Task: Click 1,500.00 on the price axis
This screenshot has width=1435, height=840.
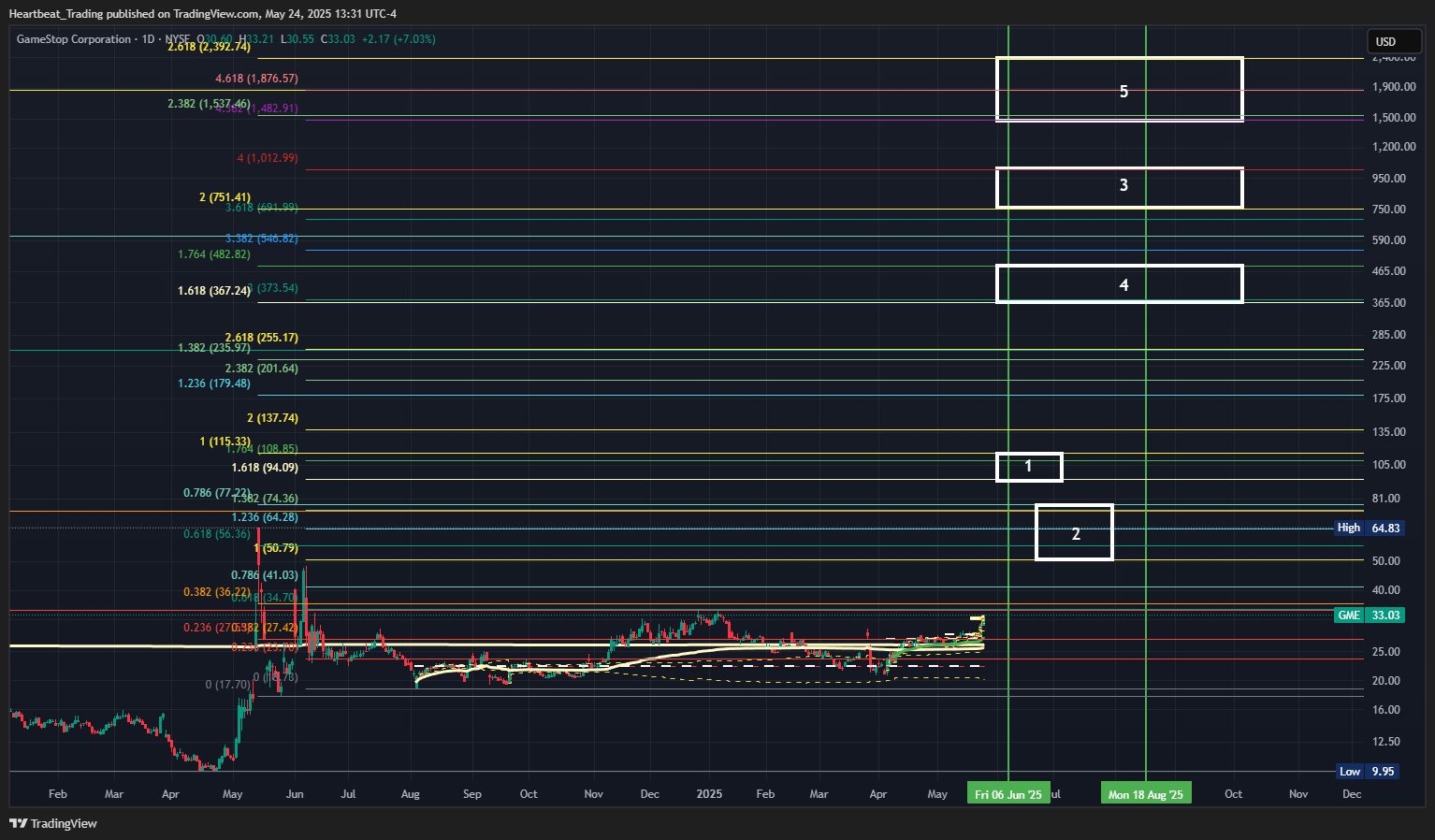Action: pos(1394,118)
